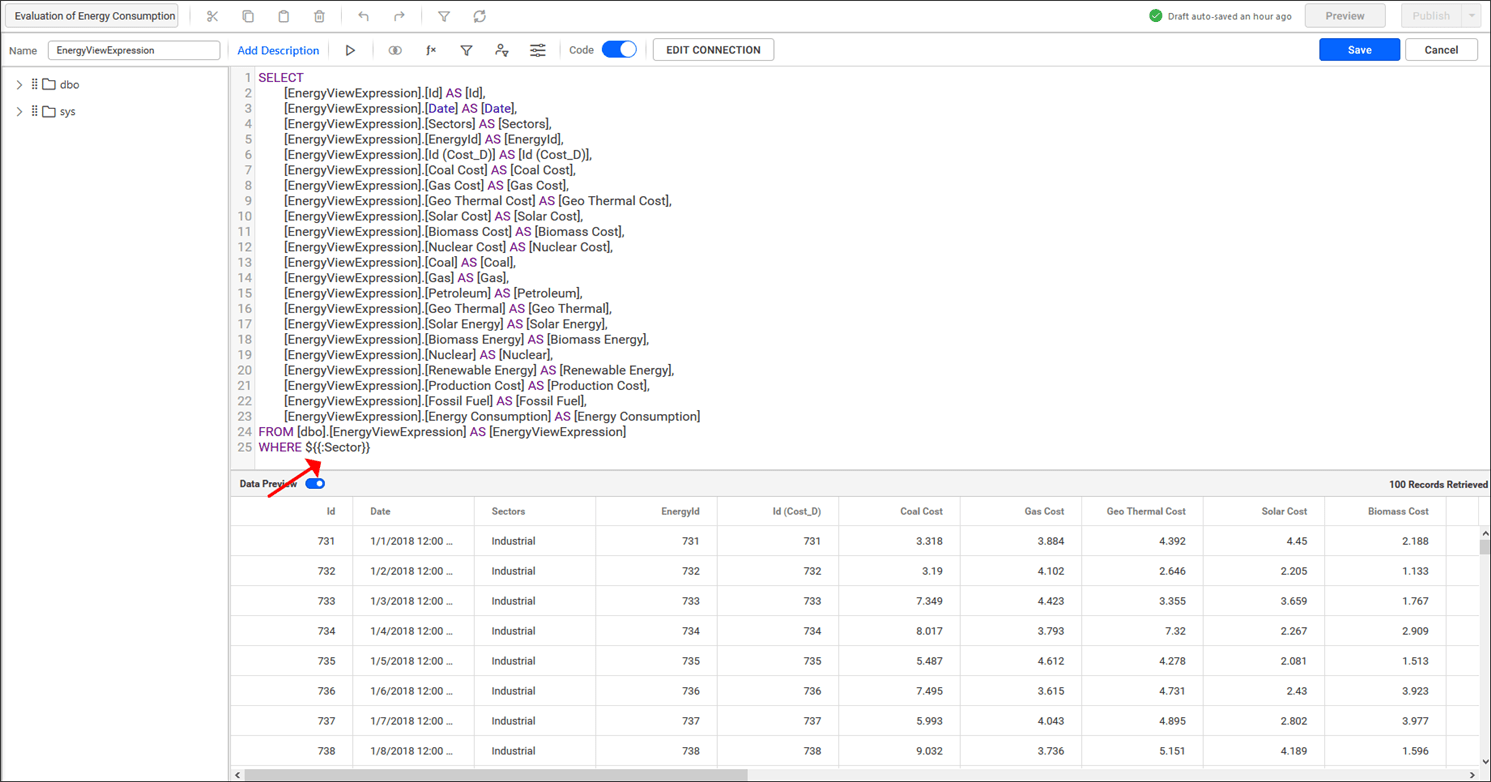This screenshot has width=1491, height=782.
Task: Select the Cut icon in the toolbar
Action: click(212, 16)
